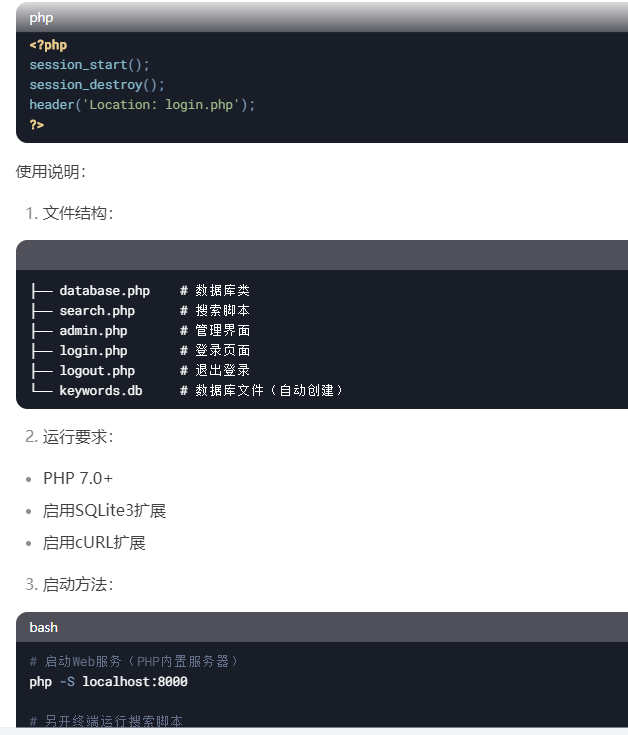This screenshot has width=628, height=735.
Task: Click the opening <?php tag
Action: pos(48,45)
